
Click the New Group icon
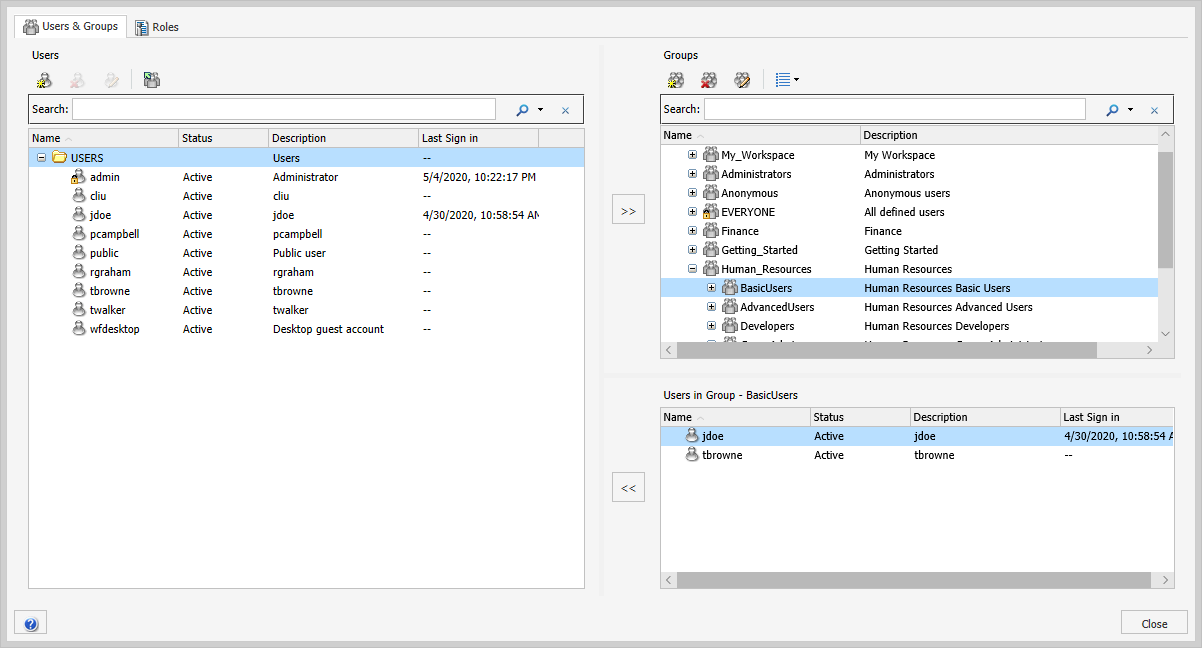click(676, 80)
